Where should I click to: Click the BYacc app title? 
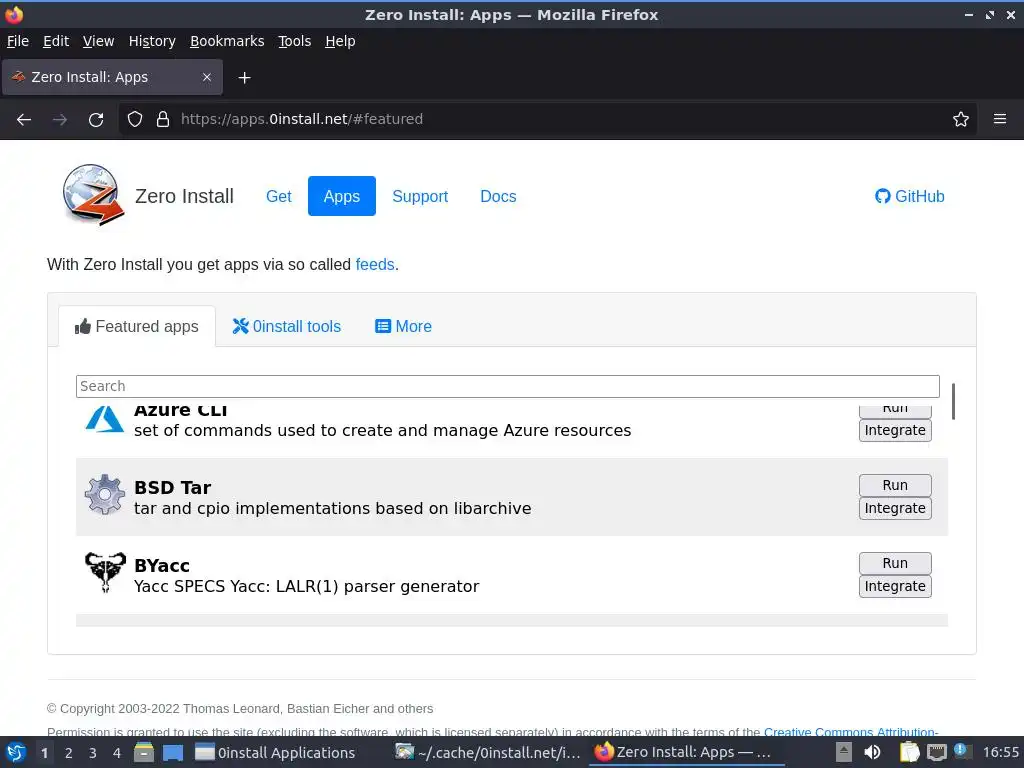[162, 566]
